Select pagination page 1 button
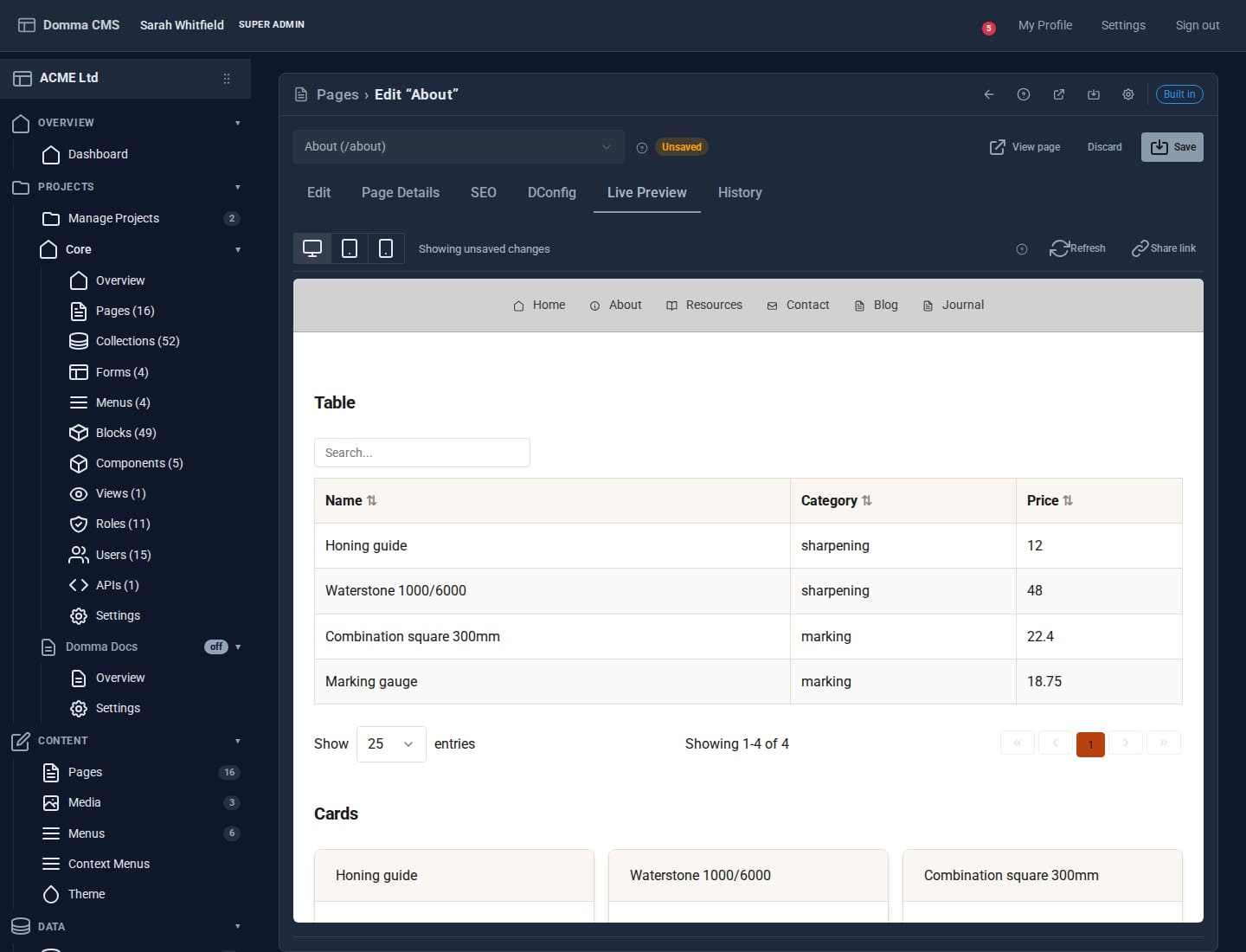Screen dimensions: 1246x952 click(x=1090, y=744)
